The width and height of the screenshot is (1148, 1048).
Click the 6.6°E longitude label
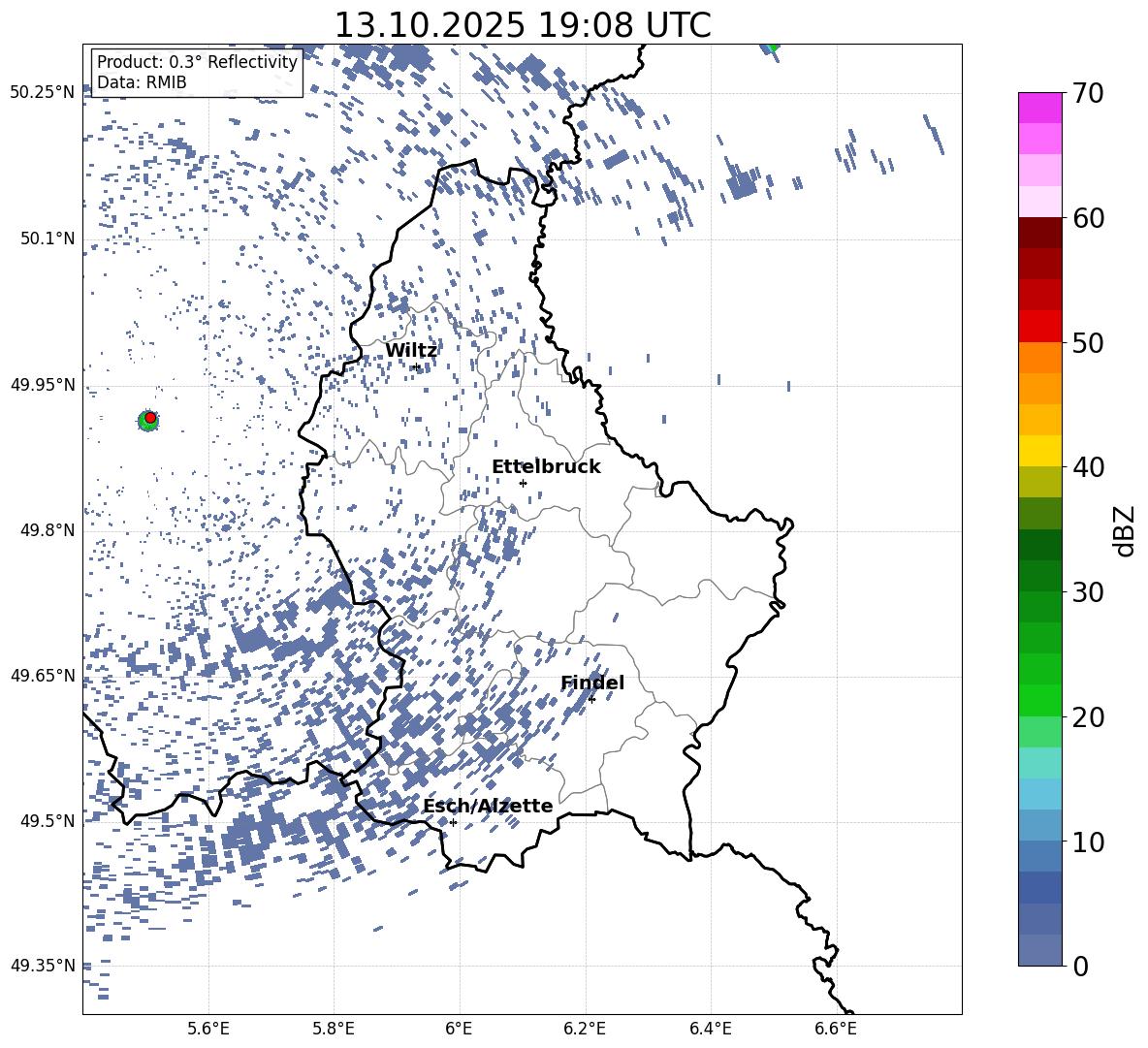pyautogui.click(x=836, y=1029)
